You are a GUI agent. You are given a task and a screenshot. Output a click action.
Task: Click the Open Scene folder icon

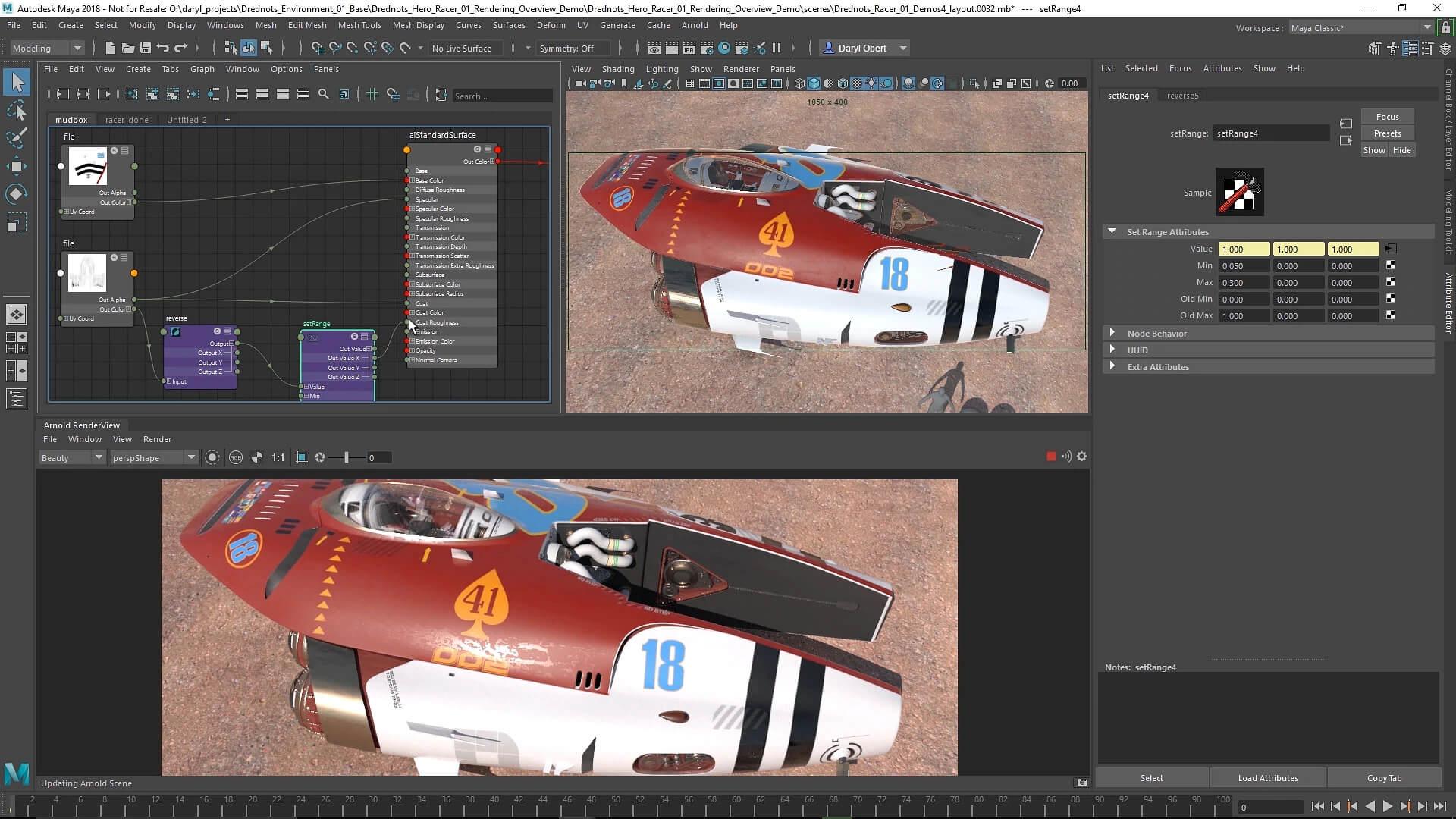[x=127, y=48]
